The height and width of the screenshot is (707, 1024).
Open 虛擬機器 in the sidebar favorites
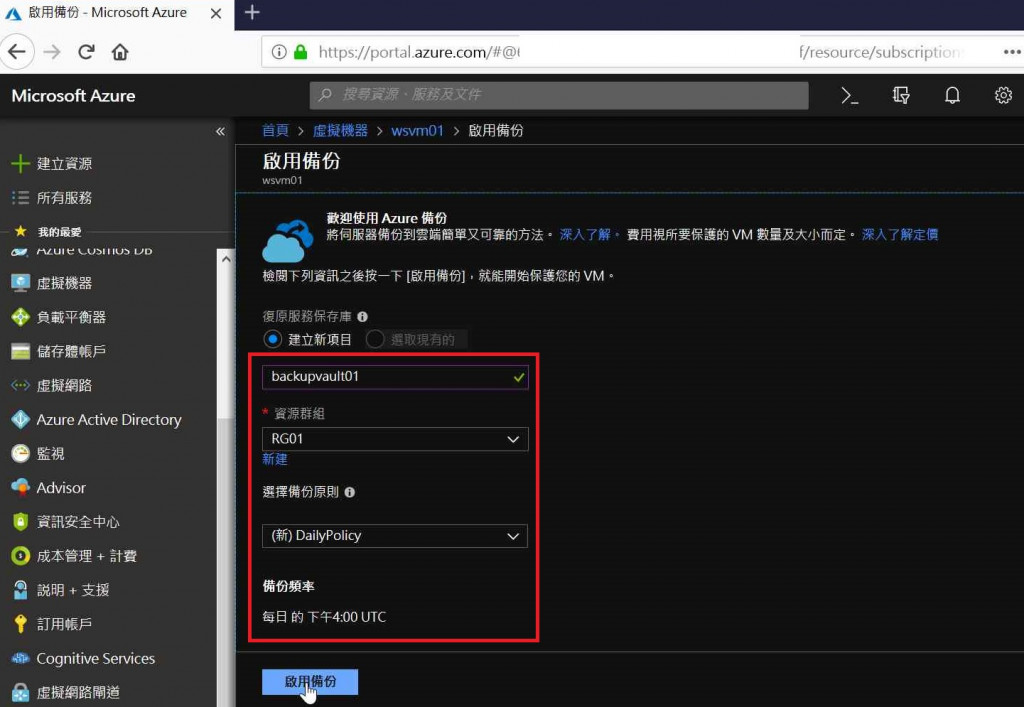coord(64,283)
